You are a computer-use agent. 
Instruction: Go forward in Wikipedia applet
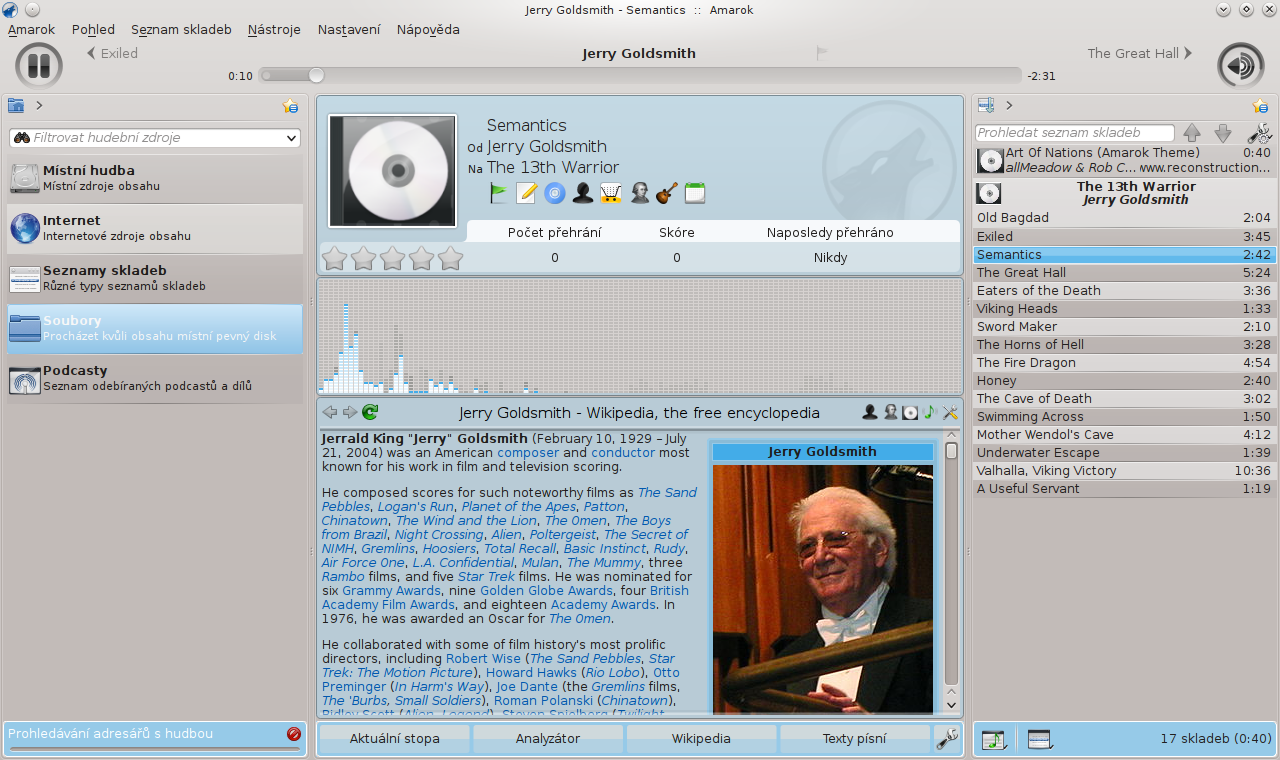tap(349, 412)
